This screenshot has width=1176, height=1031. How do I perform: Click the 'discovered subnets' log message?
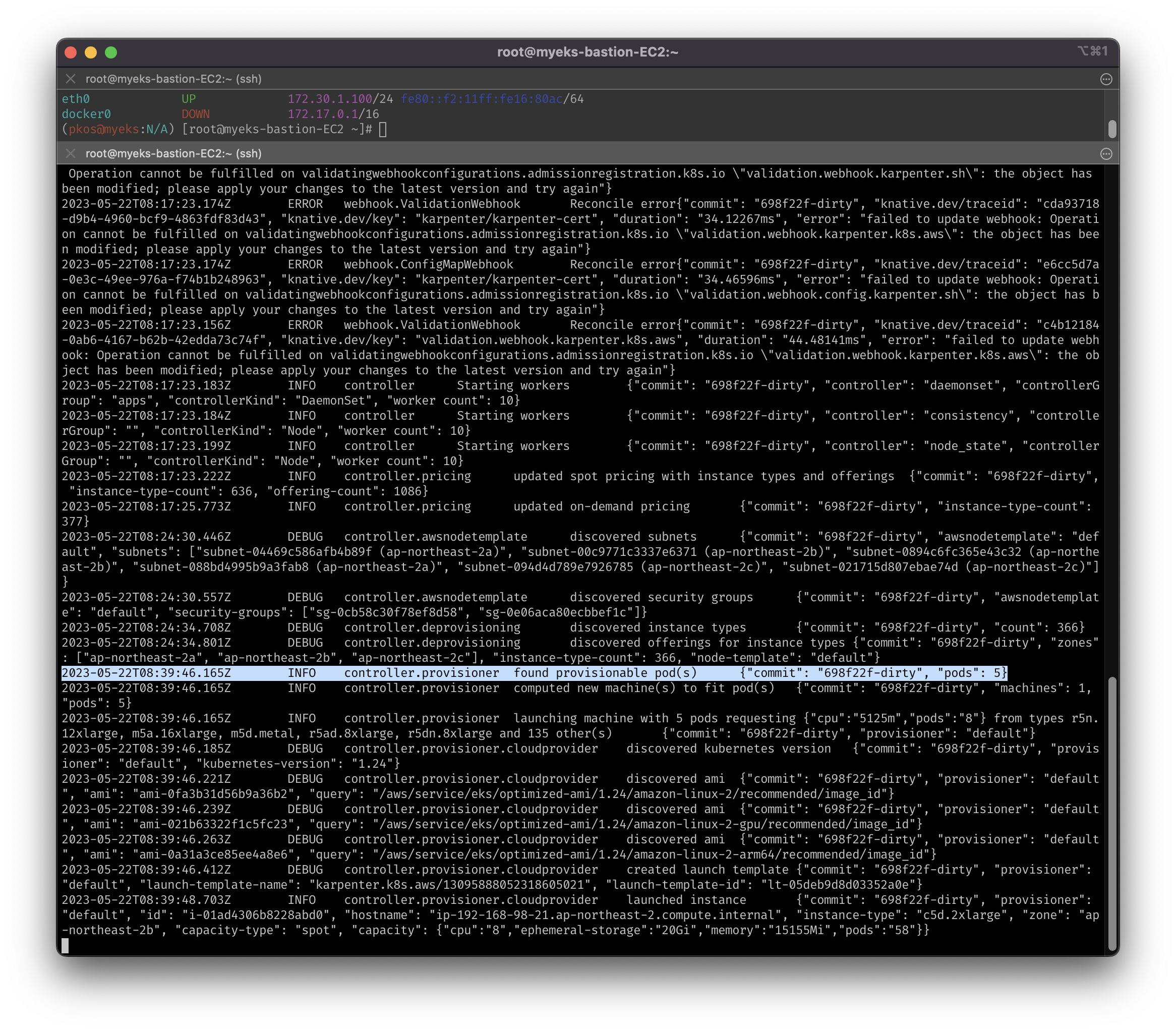[x=633, y=537]
